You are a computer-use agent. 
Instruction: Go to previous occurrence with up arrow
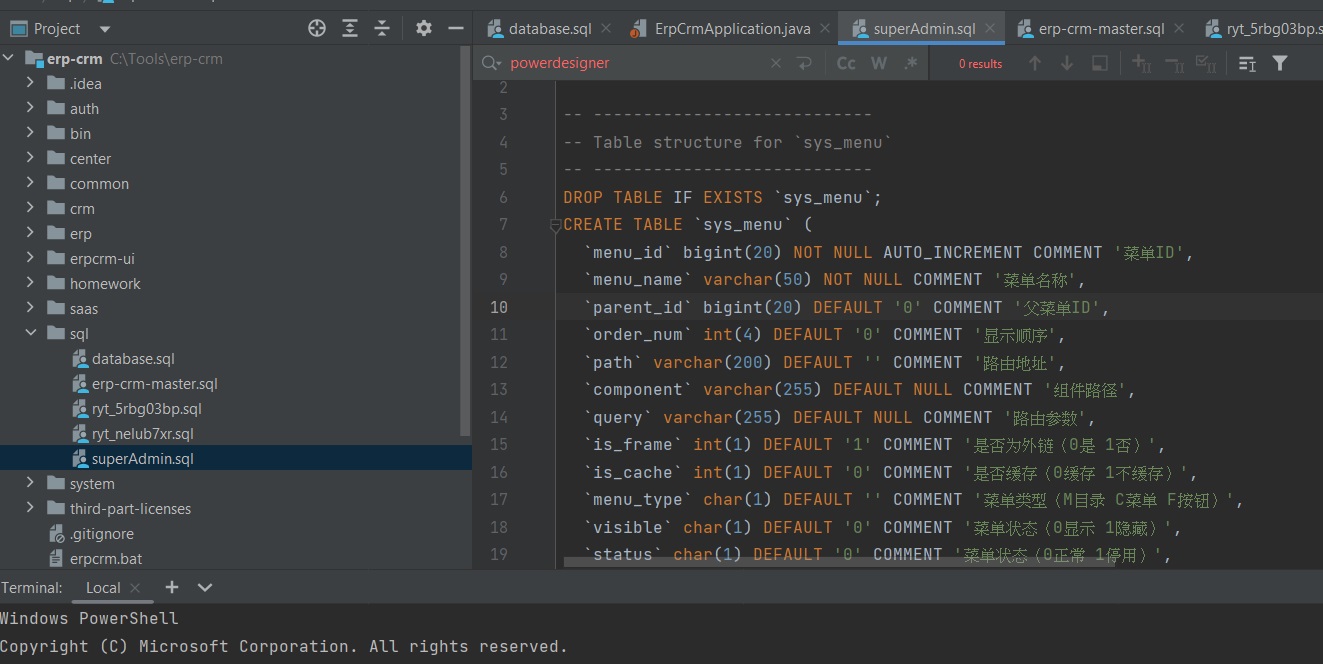point(1035,63)
